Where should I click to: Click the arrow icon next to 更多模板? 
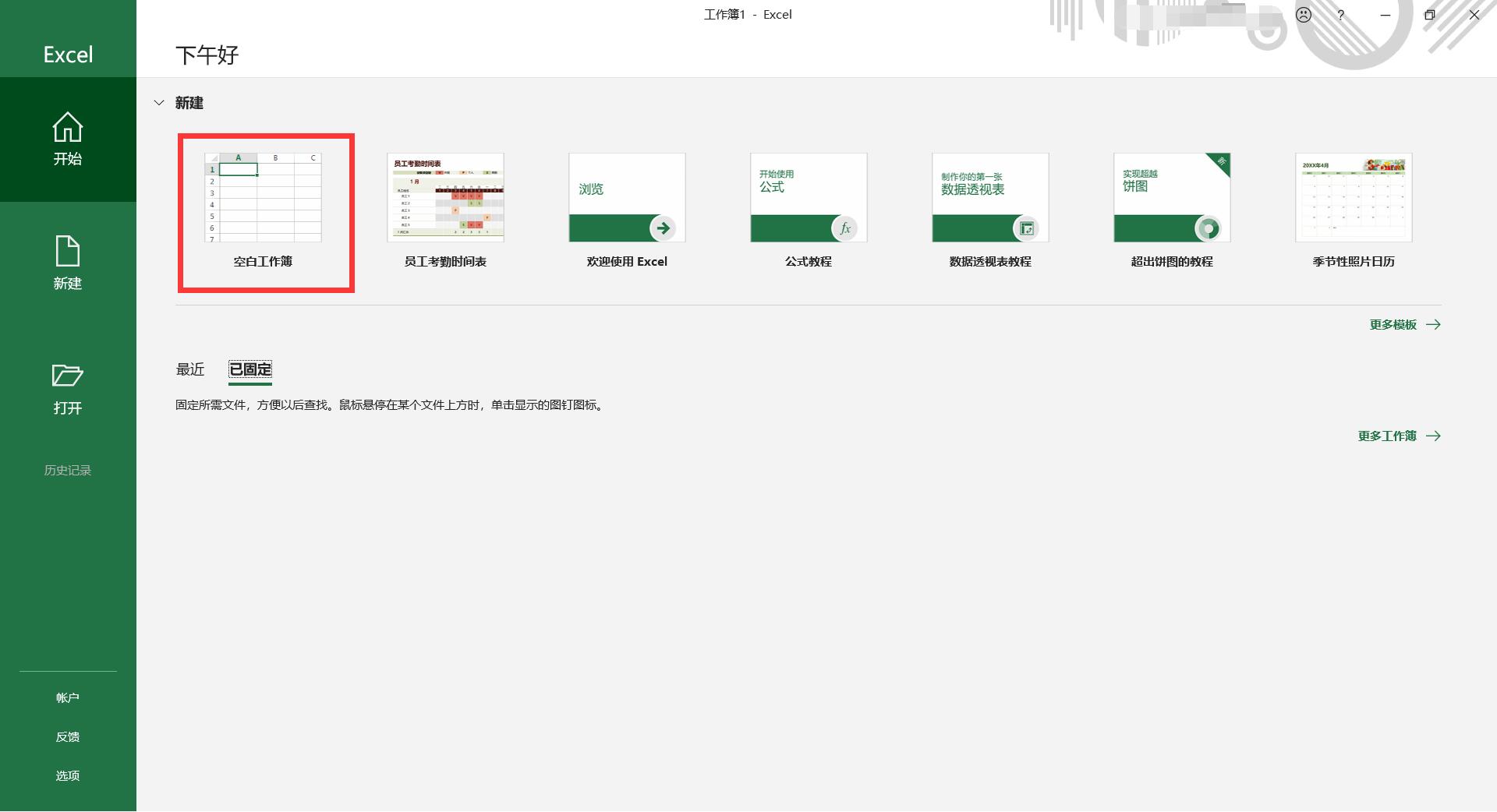point(1433,324)
